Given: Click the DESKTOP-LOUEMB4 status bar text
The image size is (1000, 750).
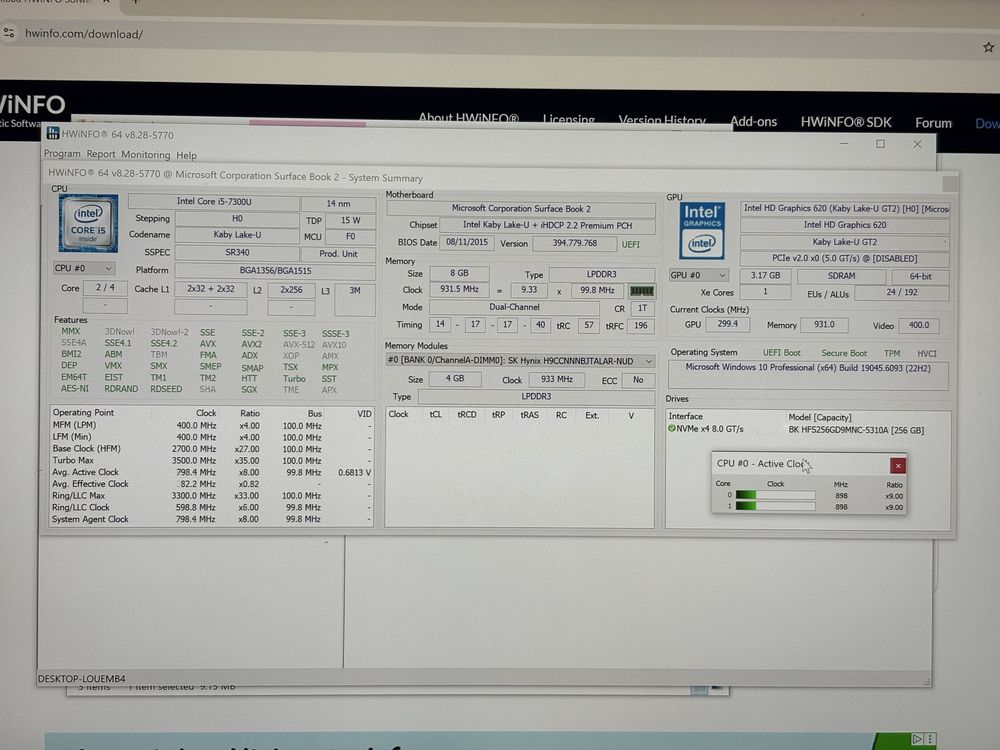Looking at the screenshot, I should pos(81,679).
